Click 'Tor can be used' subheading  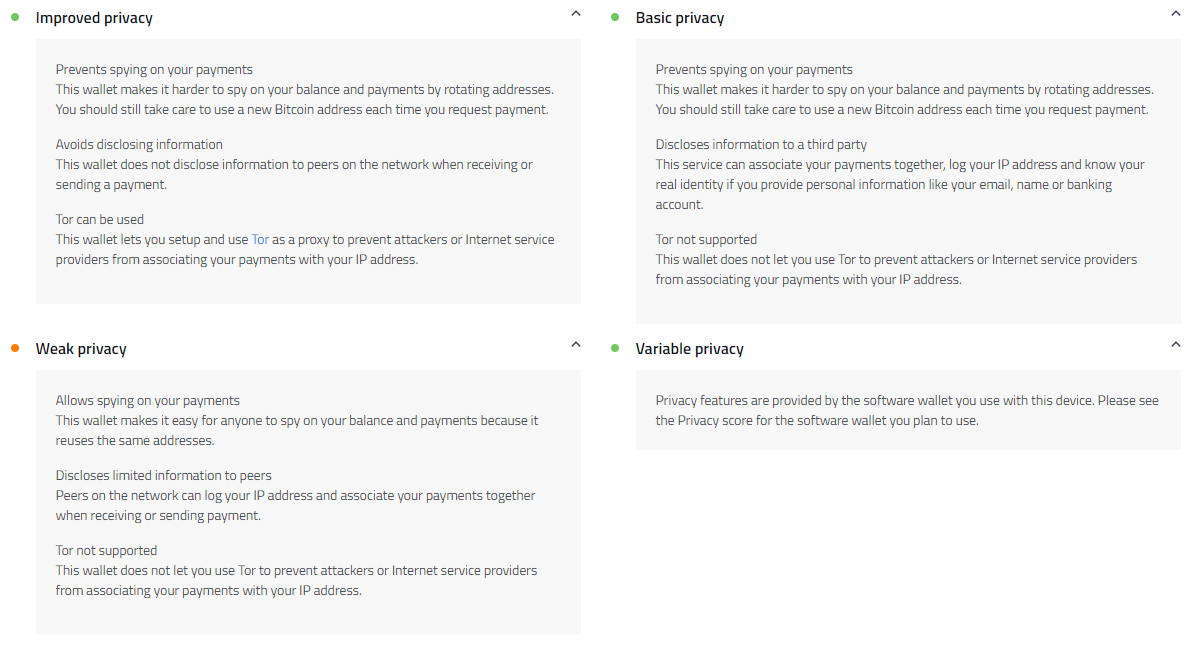pyautogui.click(x=100, y=219)
